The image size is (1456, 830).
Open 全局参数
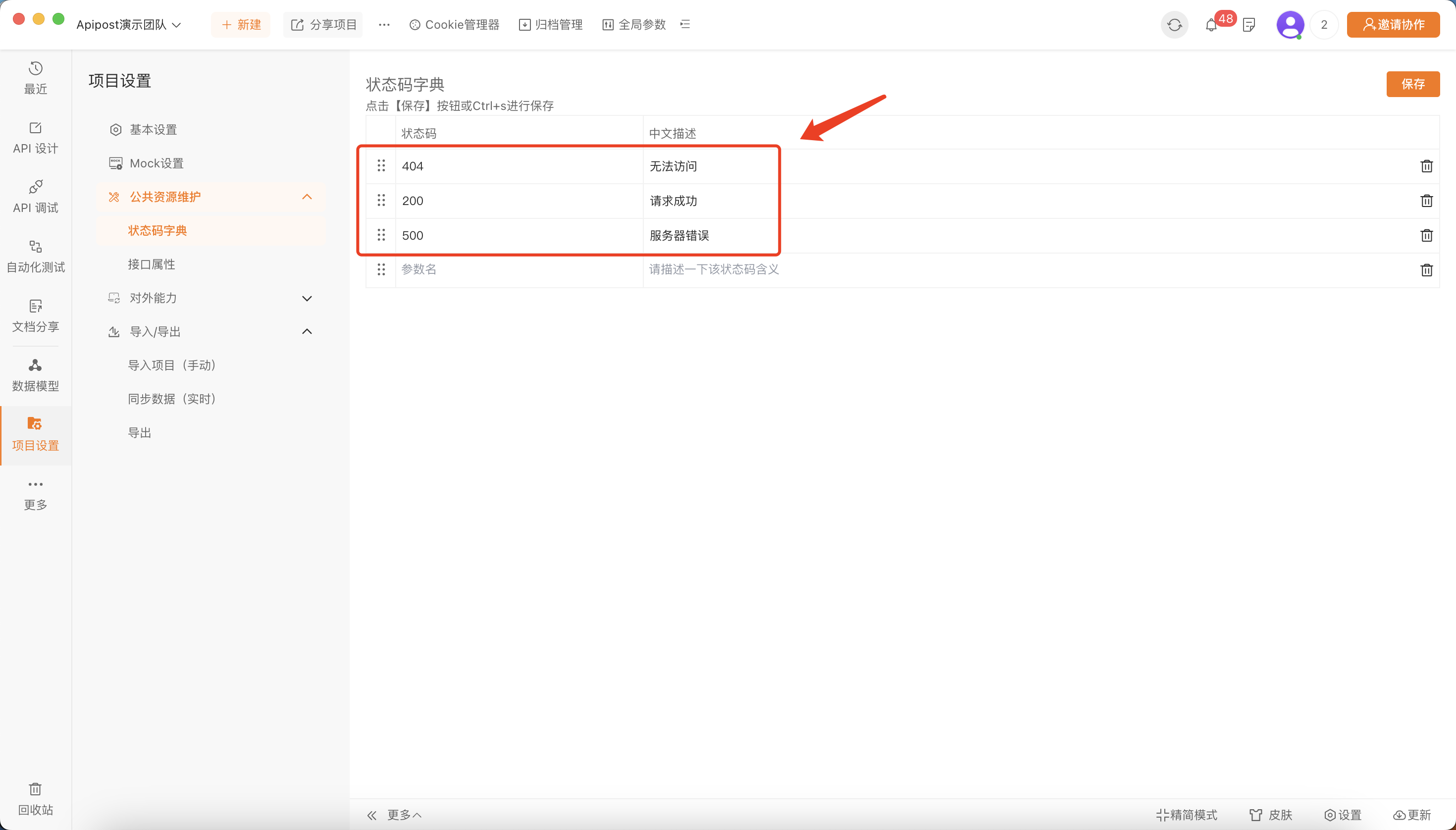click(634, 24)
